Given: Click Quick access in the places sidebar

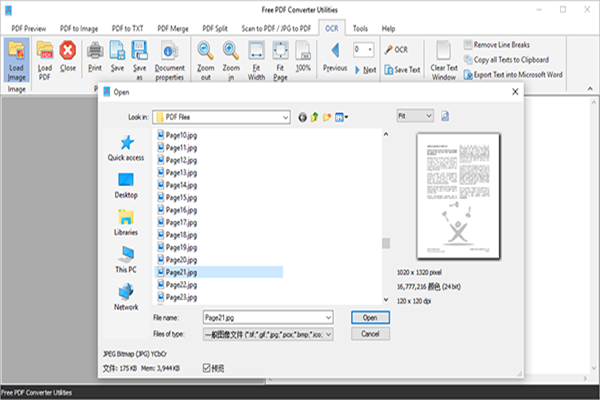Looking at the screenshot, I should coord(126,147).
